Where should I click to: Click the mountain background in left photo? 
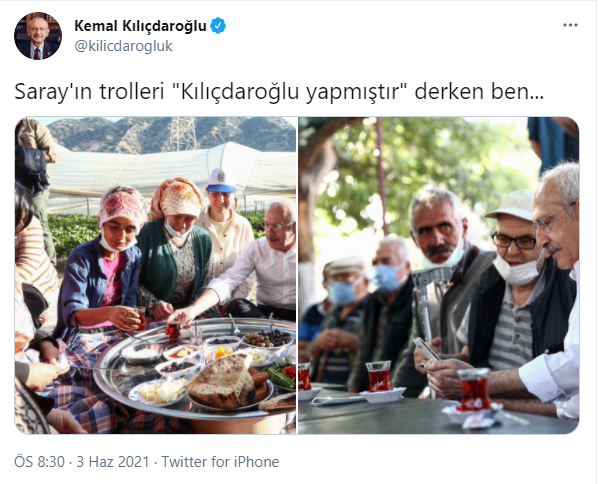point(172,134)
